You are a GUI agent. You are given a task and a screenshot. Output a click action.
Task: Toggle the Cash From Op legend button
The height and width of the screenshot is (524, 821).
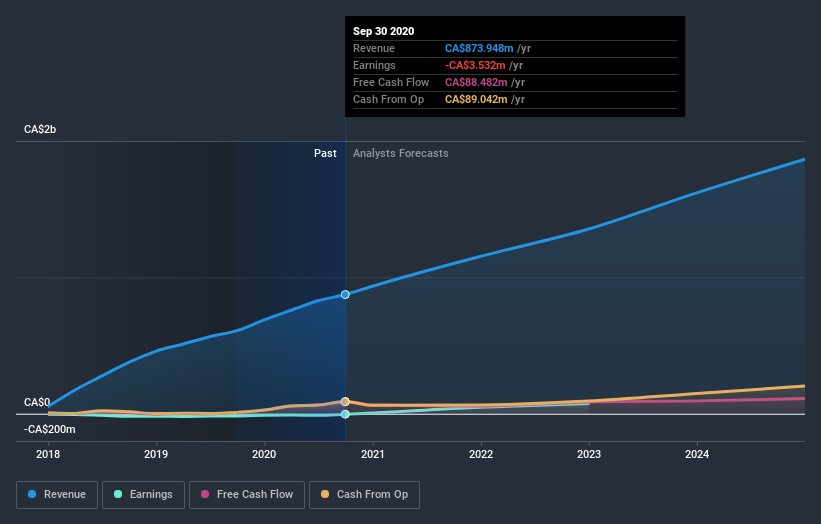coord(364,495)
